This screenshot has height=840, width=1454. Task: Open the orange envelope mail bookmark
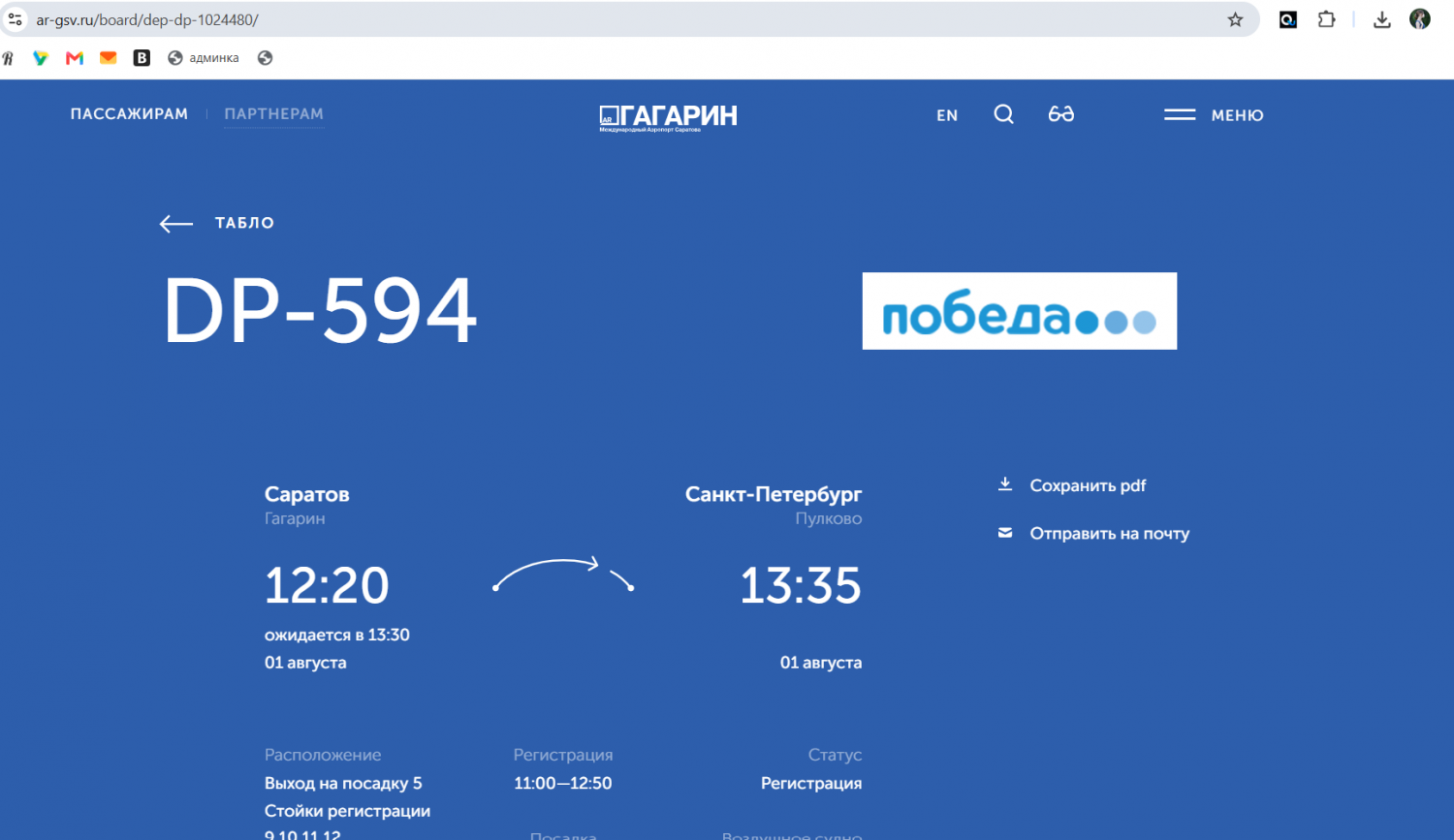click(x=109, y=58)
